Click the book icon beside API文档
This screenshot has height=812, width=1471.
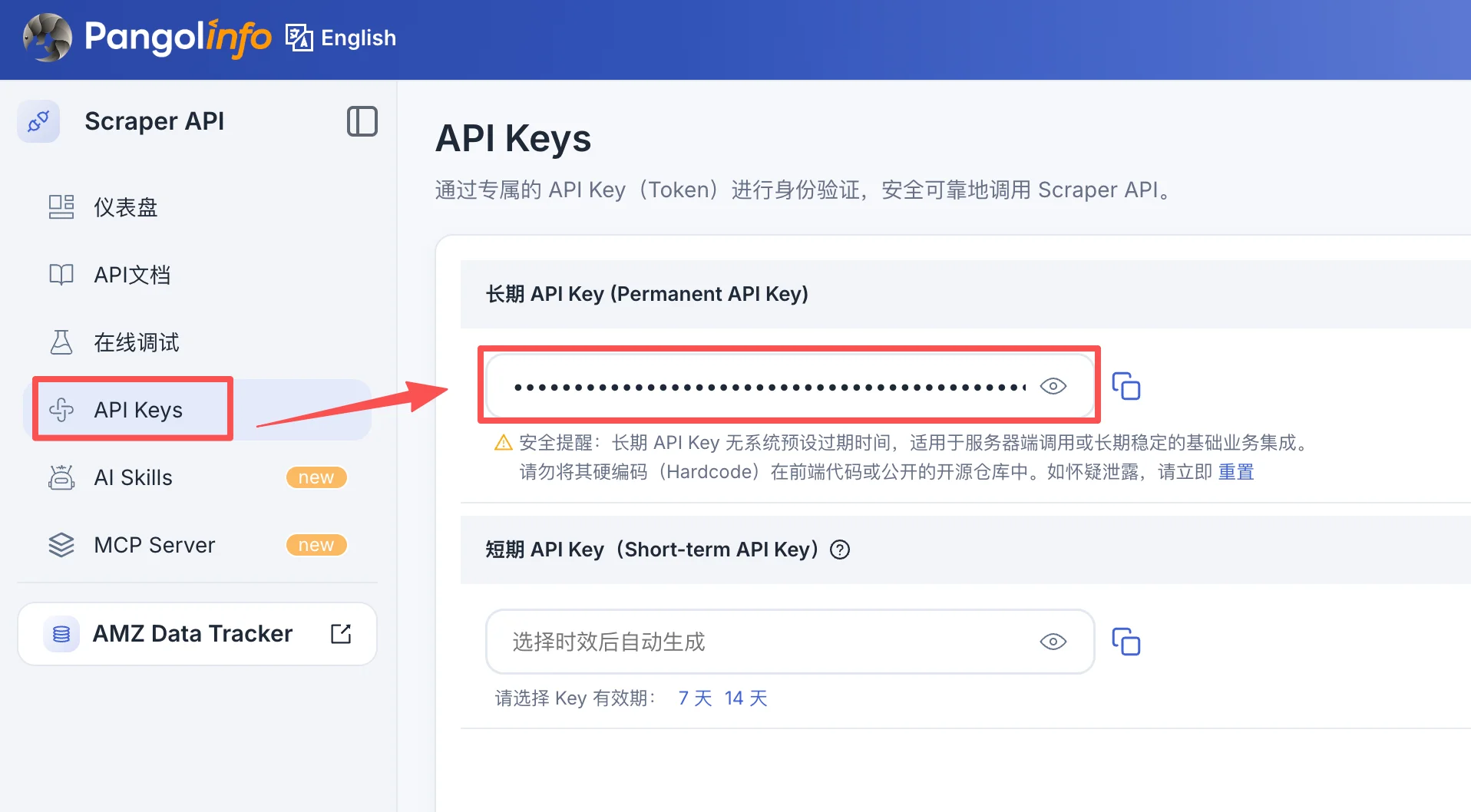61,275
